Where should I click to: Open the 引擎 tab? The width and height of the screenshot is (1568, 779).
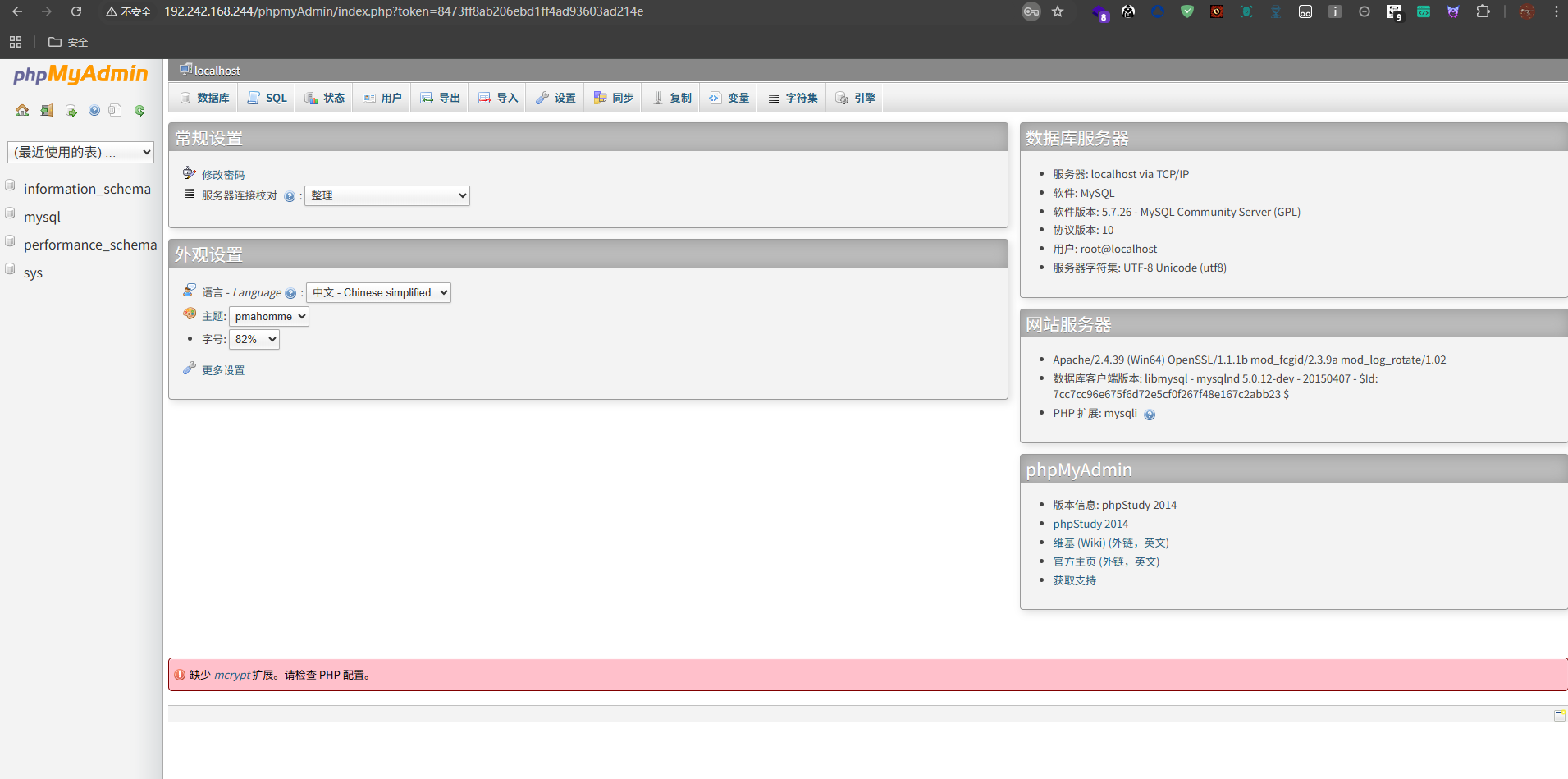(855, 98)
